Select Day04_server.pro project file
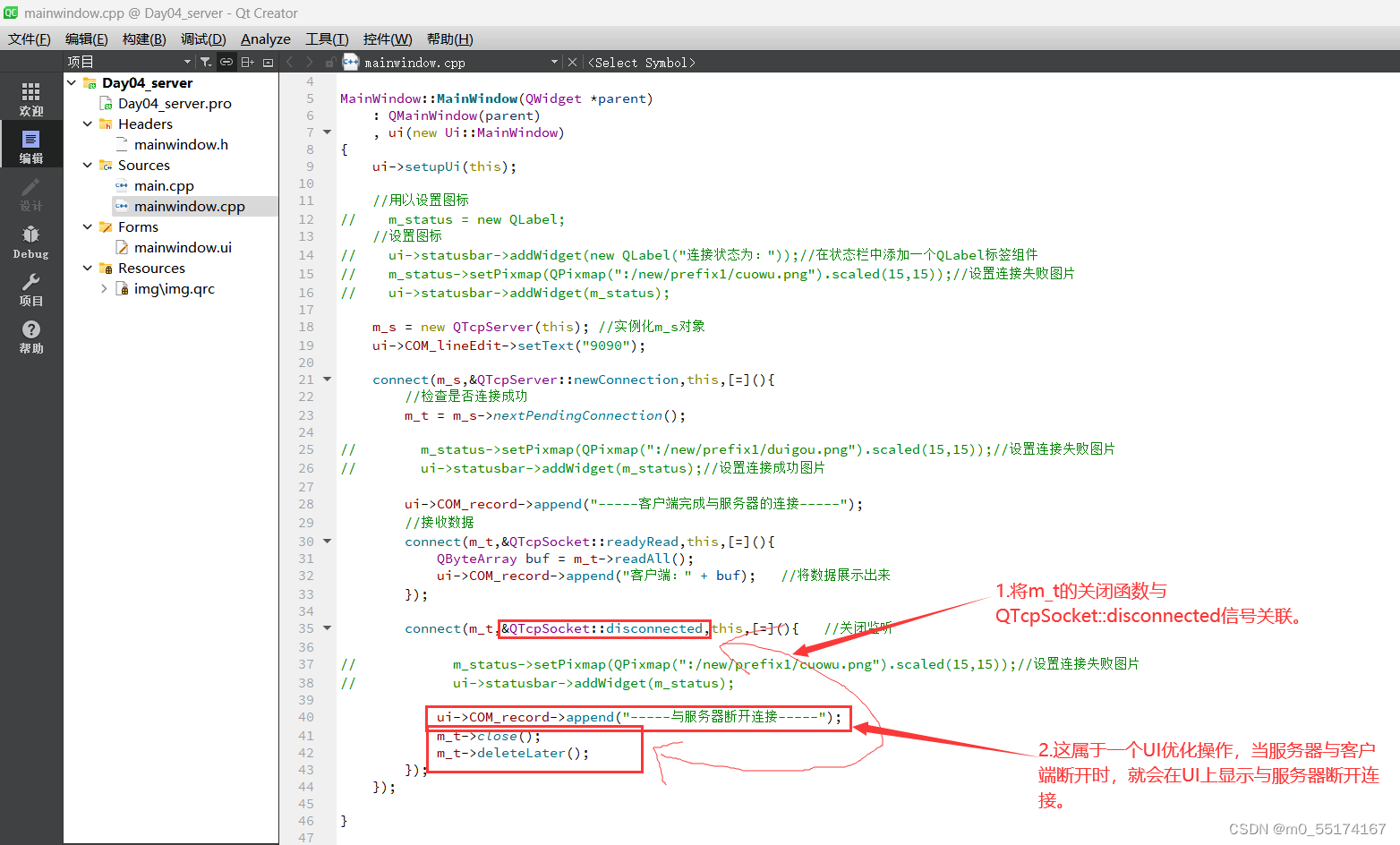The height and width of the screenshot is (845, 1400). coord(175,104)
